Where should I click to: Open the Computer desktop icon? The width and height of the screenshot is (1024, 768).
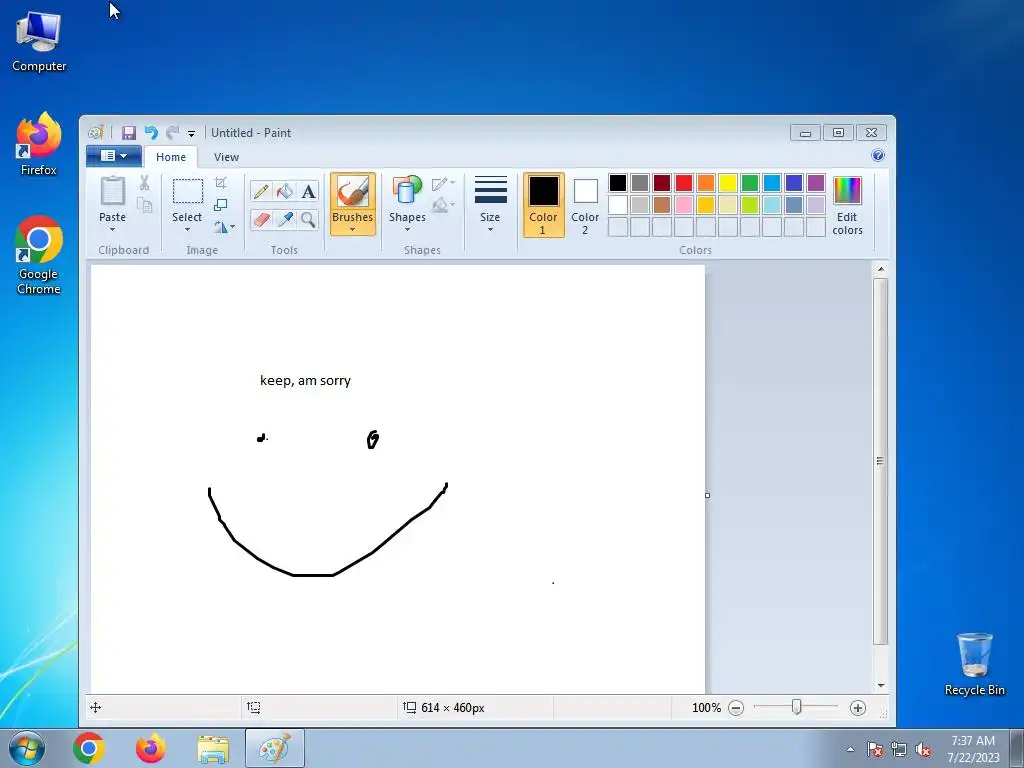tap(39, 42)
